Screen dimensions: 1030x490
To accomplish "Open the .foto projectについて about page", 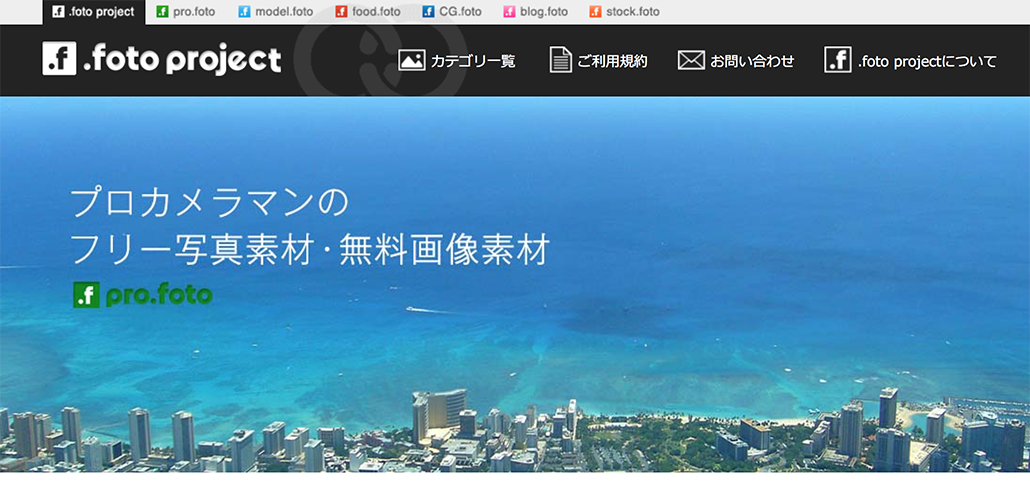I will coord(926,61).
